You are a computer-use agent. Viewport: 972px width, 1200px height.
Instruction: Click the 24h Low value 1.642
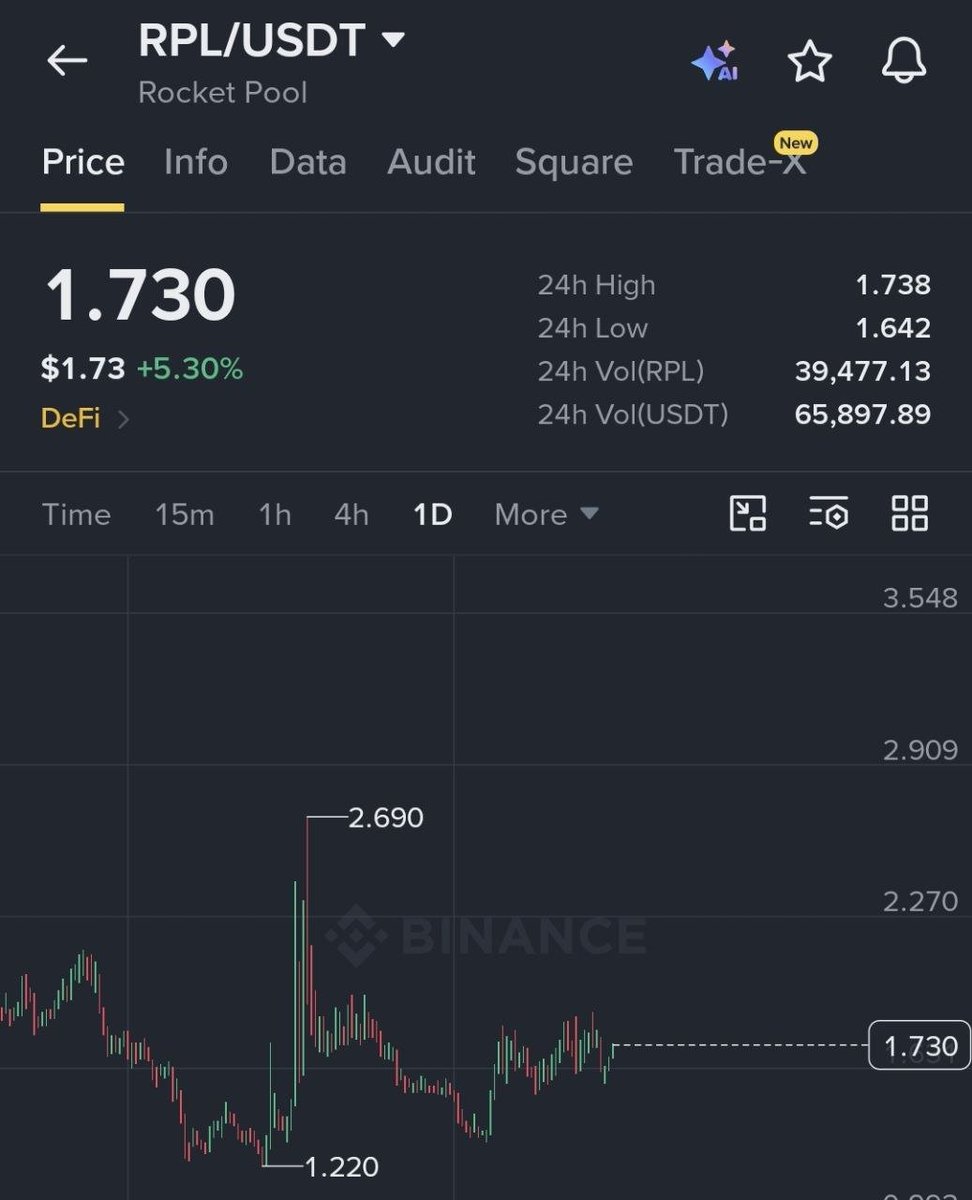tap(893, 328)
